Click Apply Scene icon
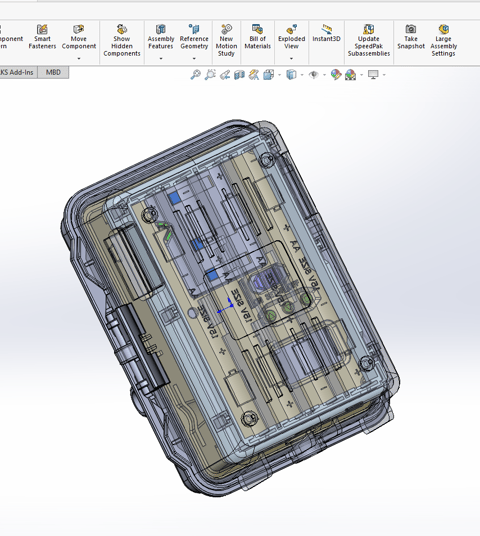Screen dimensions: 480x536 pyautogui.click(x=350, y=75)
